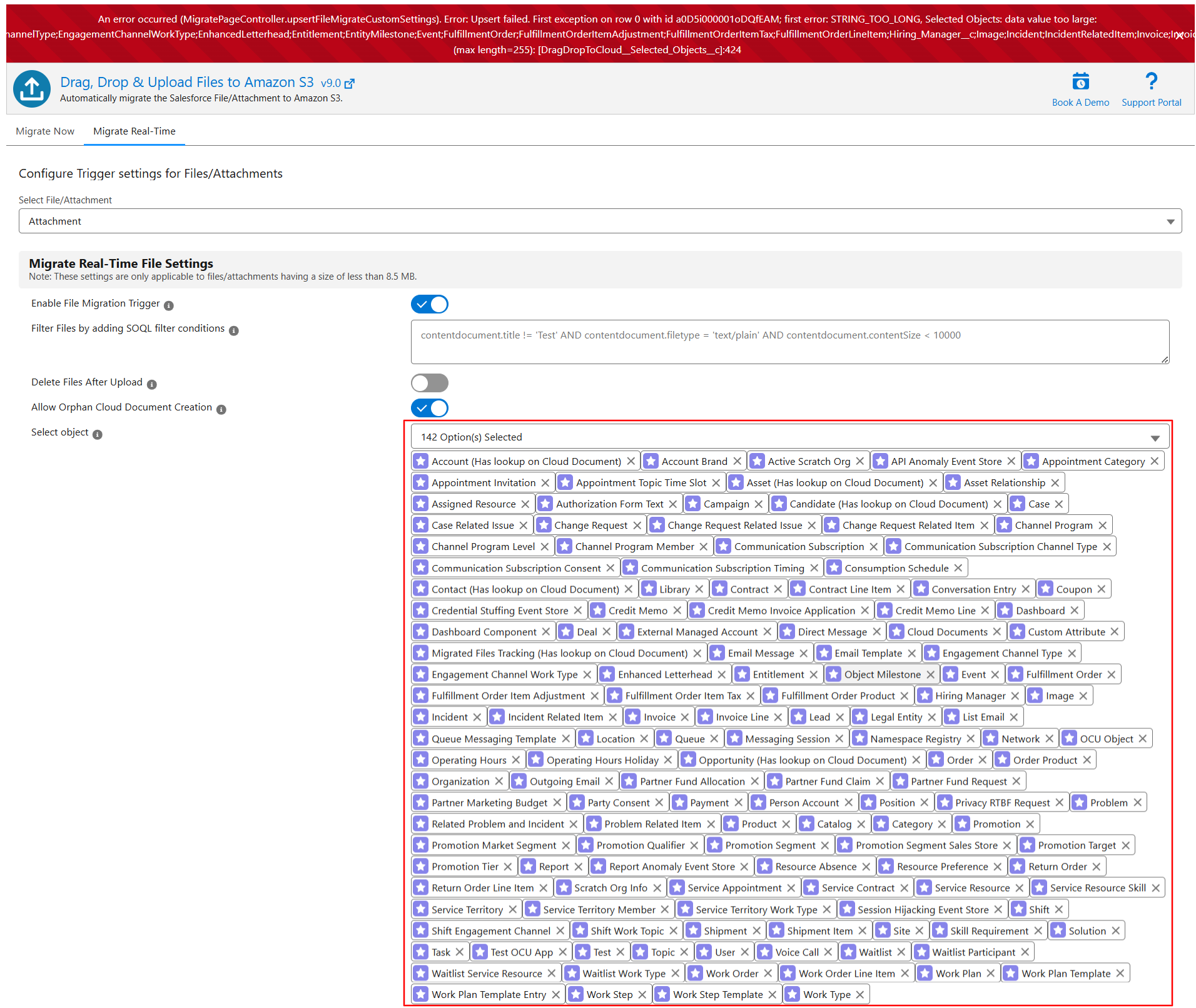Remove the List Email pill
Viewport: 1196px width, 1008px height.
click(x=1014, y=716)
